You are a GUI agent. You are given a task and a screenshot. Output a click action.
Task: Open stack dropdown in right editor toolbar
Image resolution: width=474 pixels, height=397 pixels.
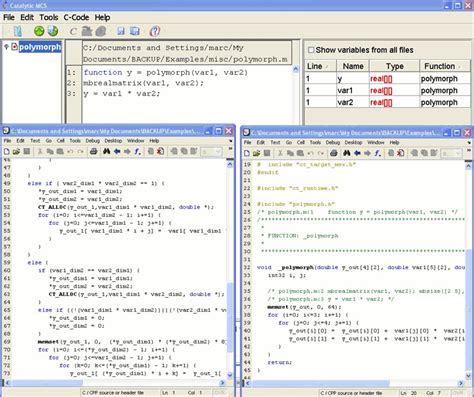point(451,154)
